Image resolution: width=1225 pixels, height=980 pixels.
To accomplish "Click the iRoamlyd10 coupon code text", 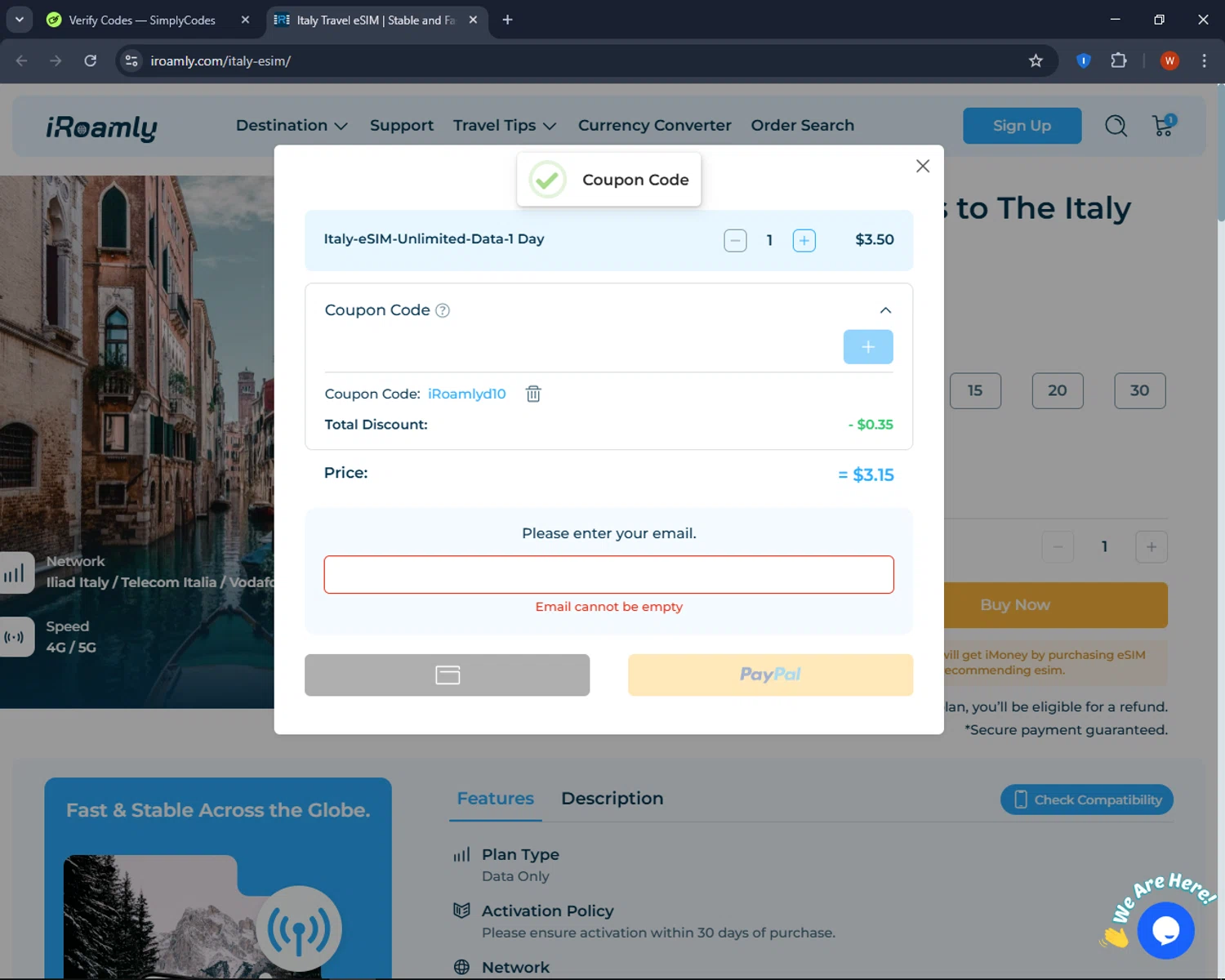I will point(467,394).
